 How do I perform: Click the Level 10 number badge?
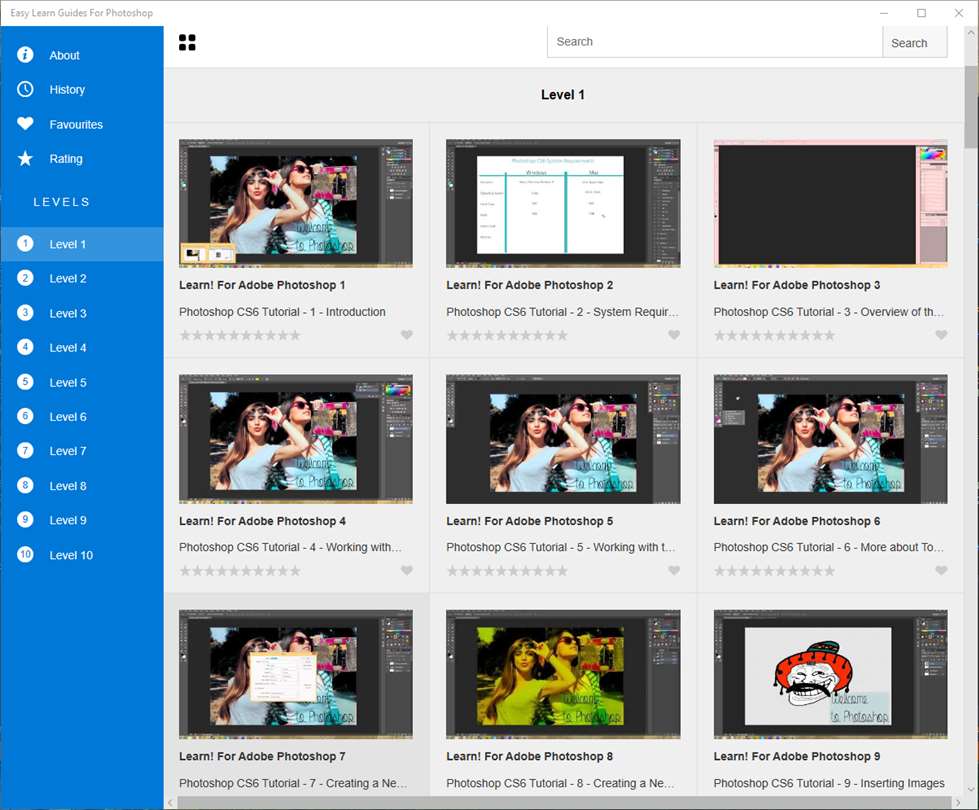coord(25,555)
